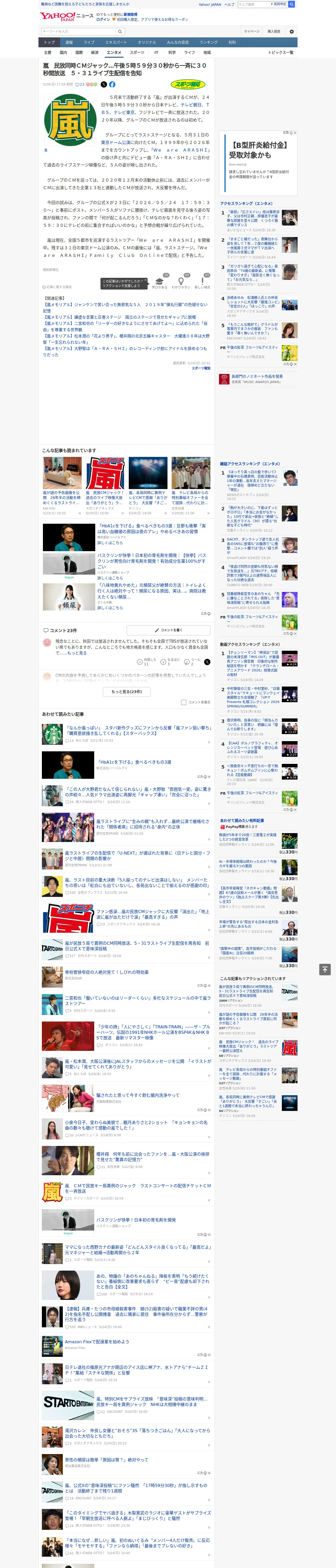Click the web search button in the top bar
This screenshot has height=1568, width=336.
pyautogui.click(x=292, y=4)
